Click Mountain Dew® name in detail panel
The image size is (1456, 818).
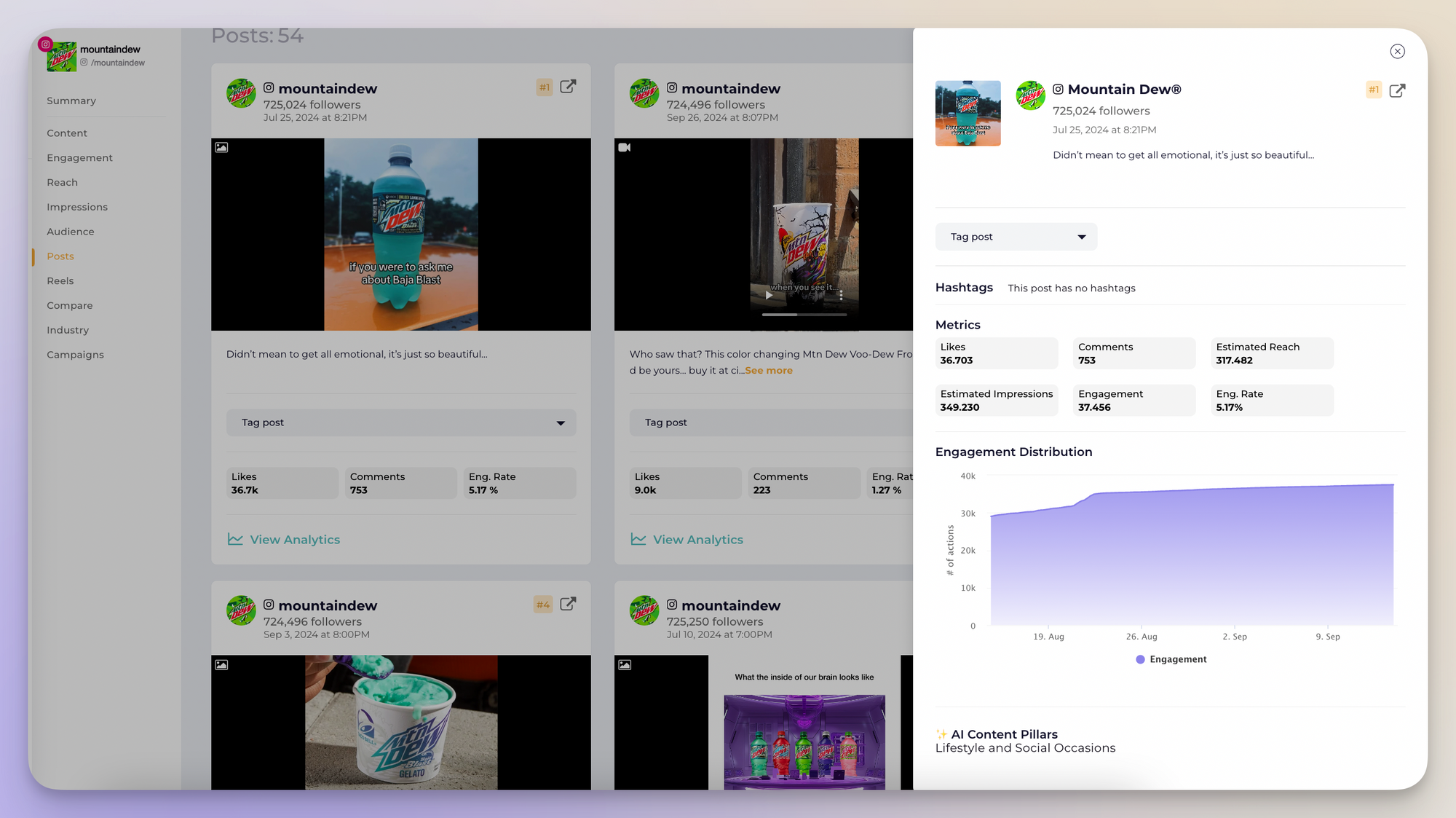coord(1124,89)
